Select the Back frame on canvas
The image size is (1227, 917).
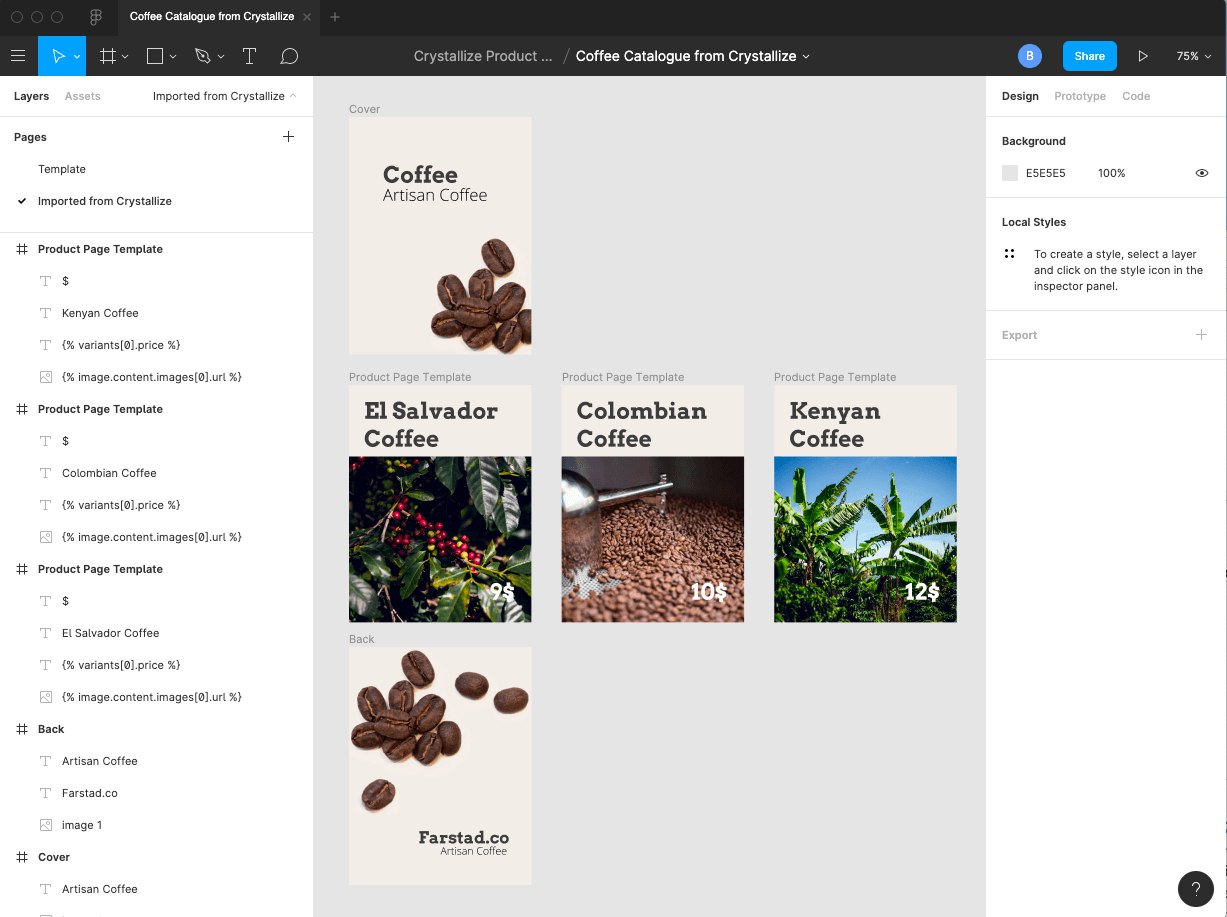tap(440, 766)
